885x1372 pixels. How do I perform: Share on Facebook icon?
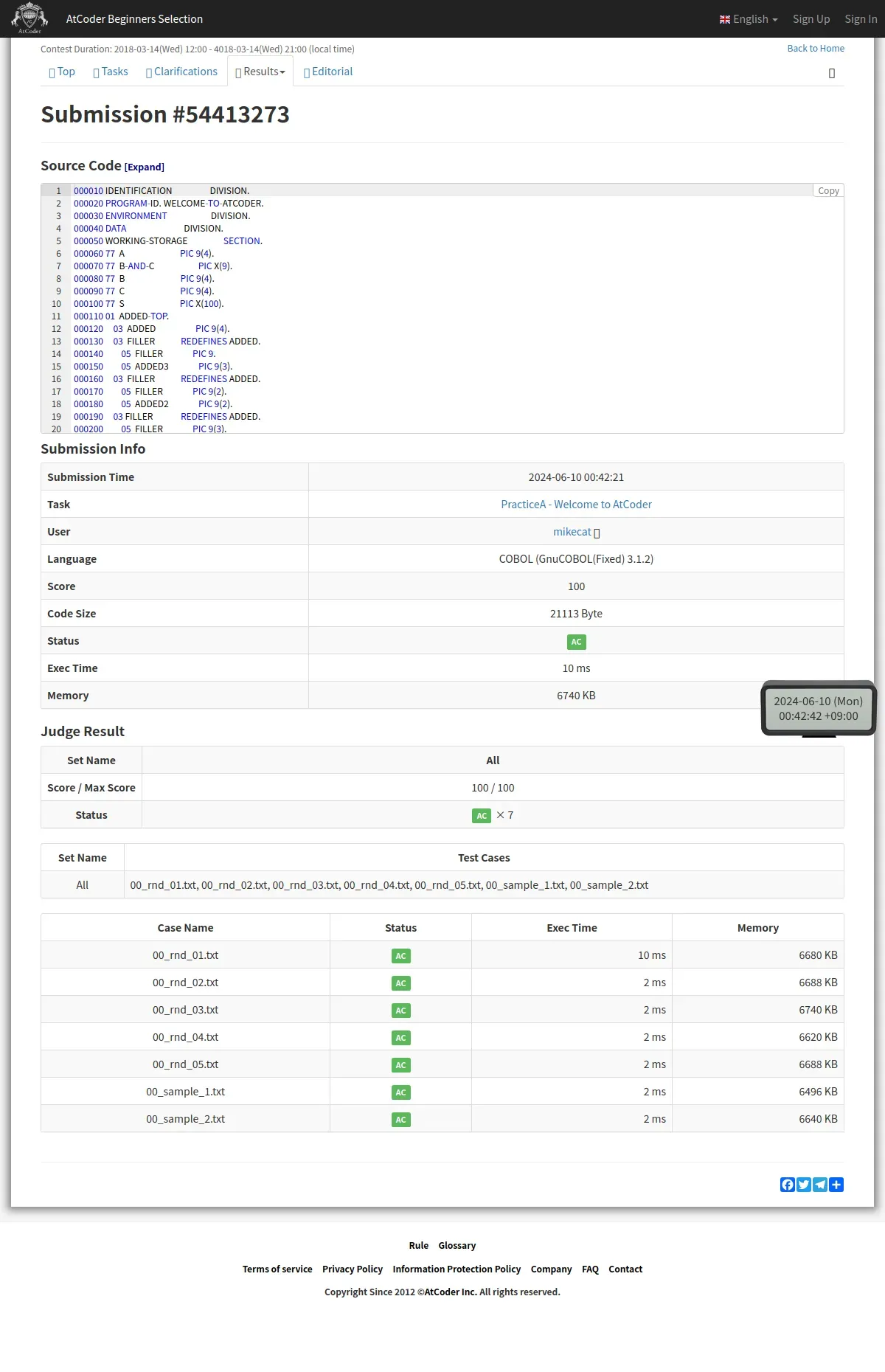pyautogui.click(x=788, y=1185)
